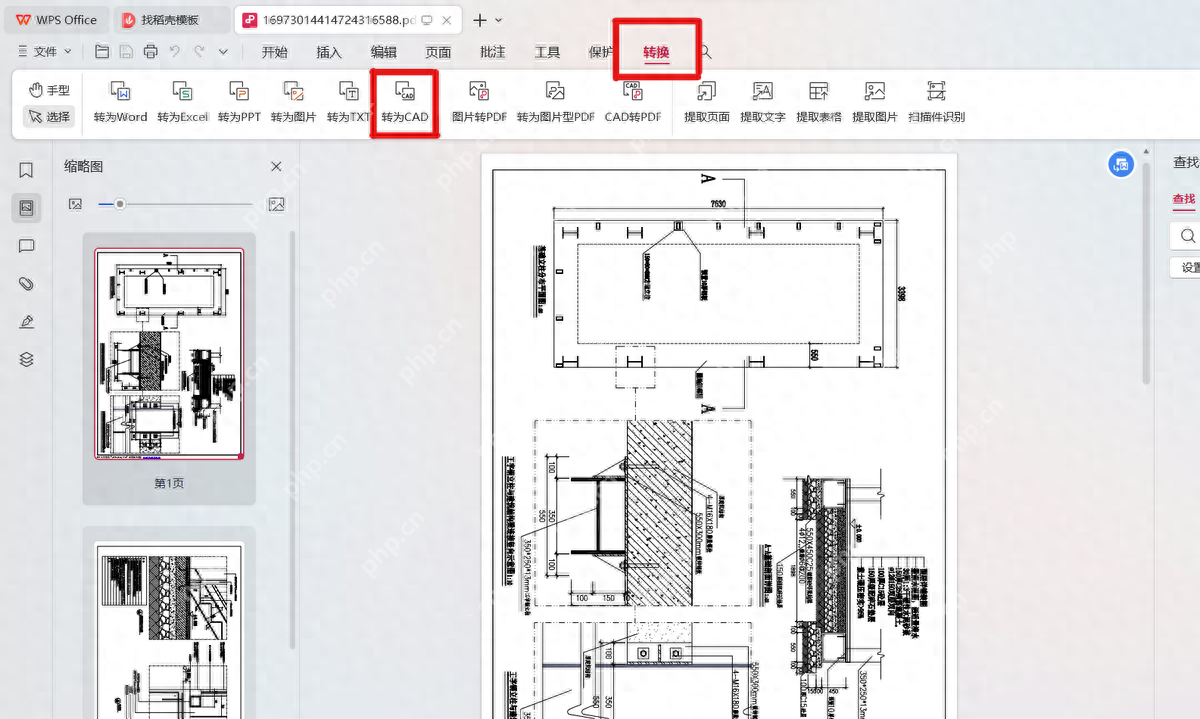
Task: Select the 转为TXT conversion tool
Action: tap(349, 103)
